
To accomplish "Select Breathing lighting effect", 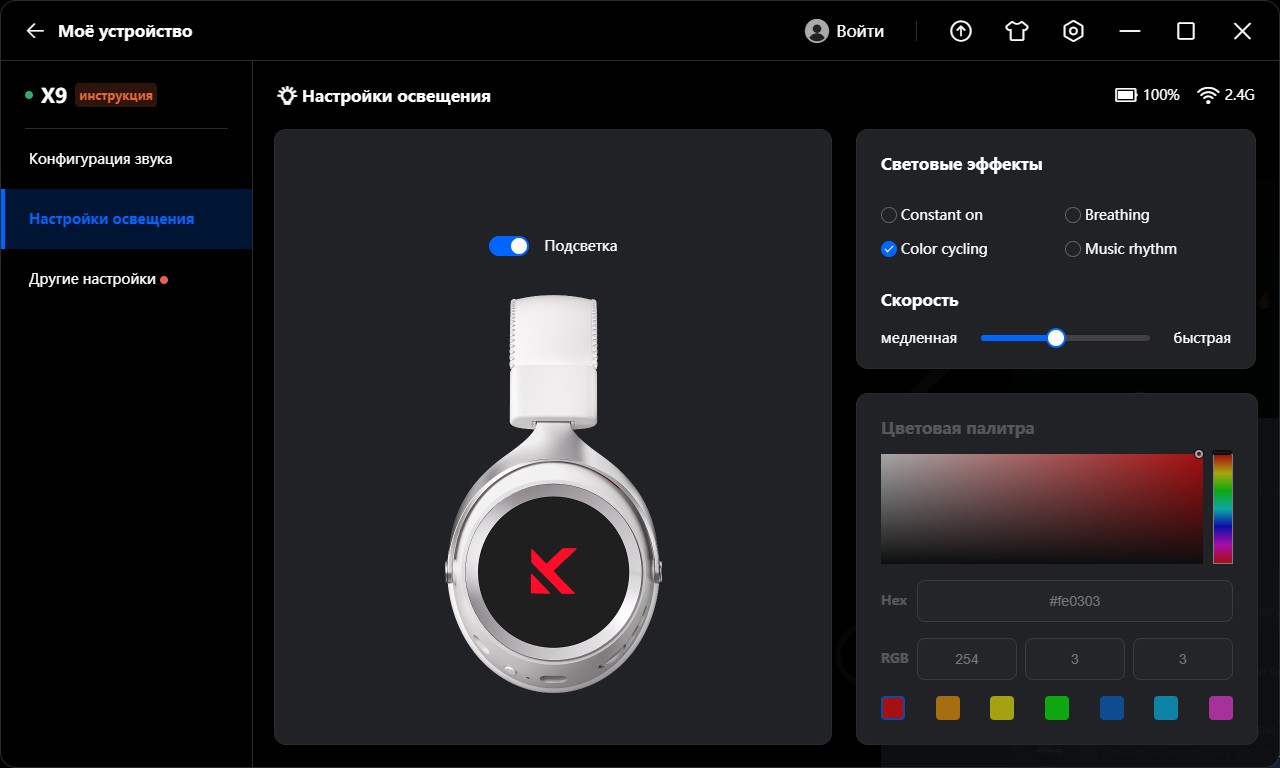I will (x=1107, y=215).
